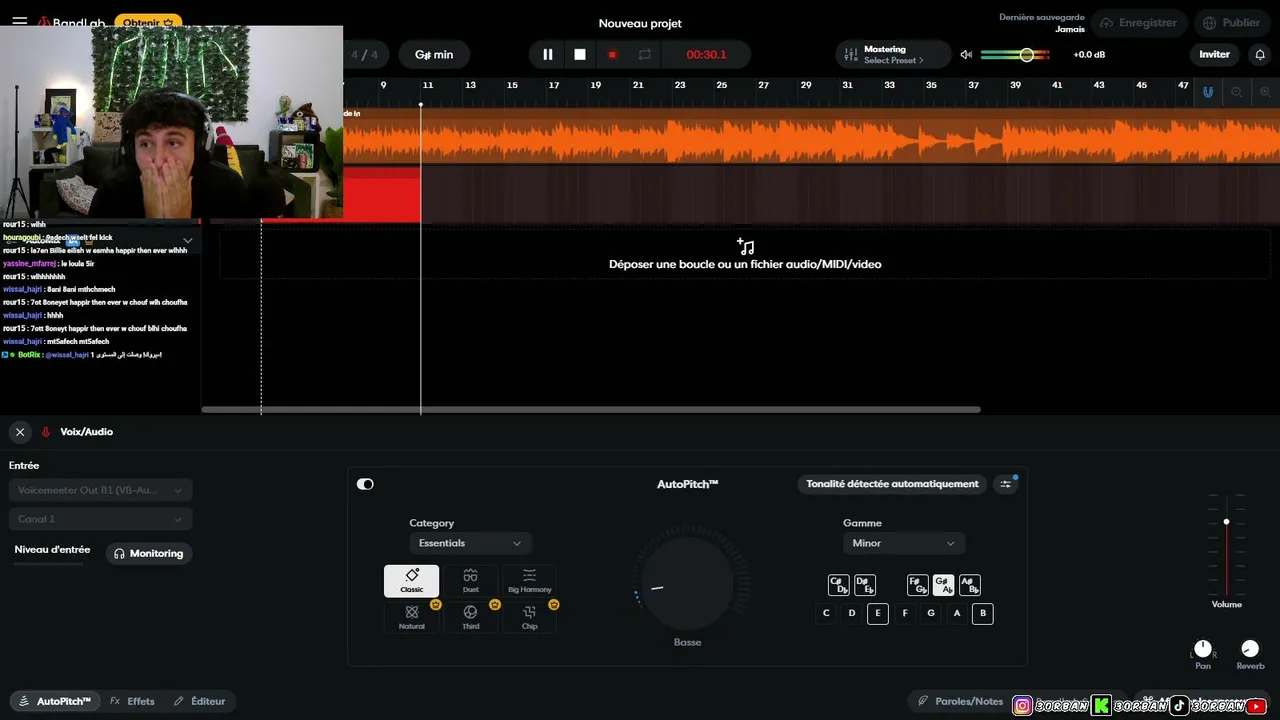Click the Enregistrer save button

[x=1139, y=23]
